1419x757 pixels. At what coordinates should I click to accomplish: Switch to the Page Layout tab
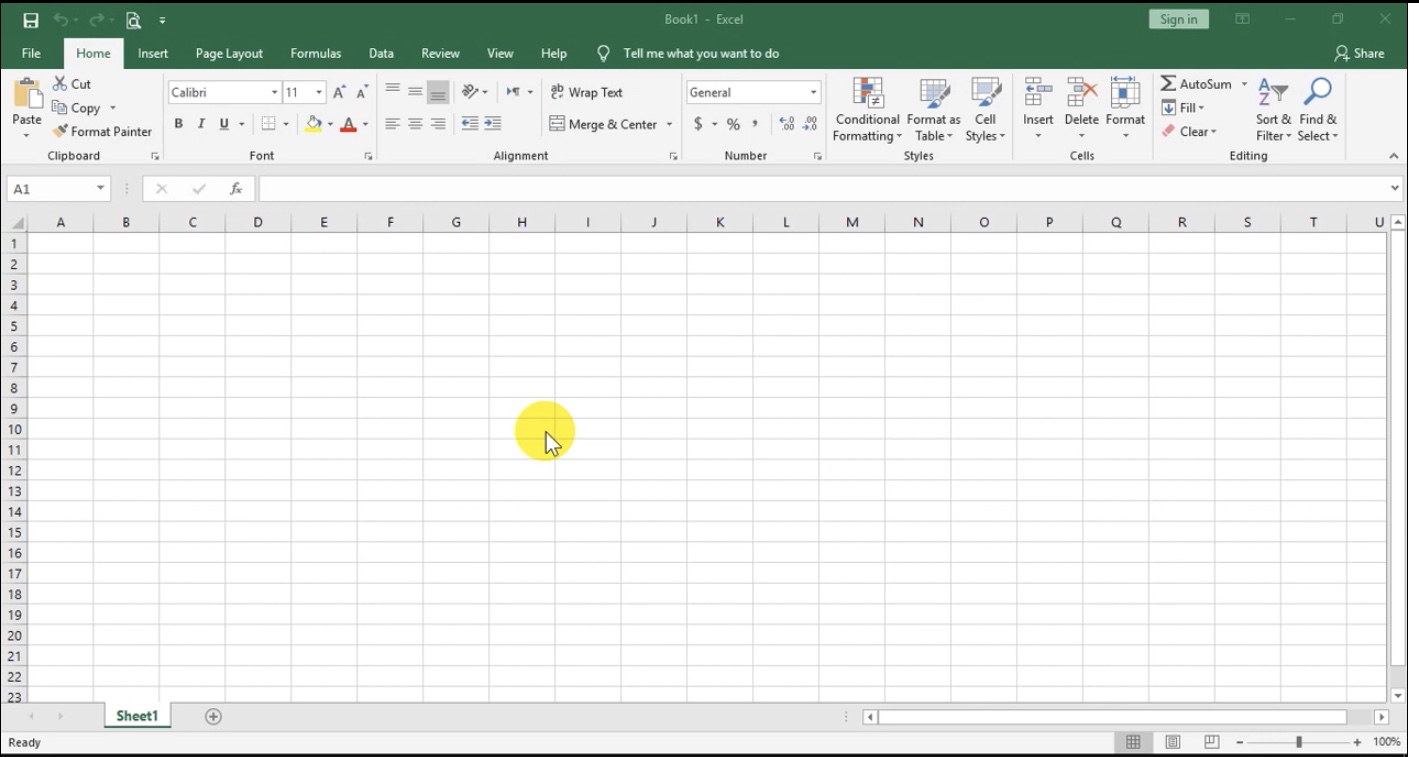point(229,53)
